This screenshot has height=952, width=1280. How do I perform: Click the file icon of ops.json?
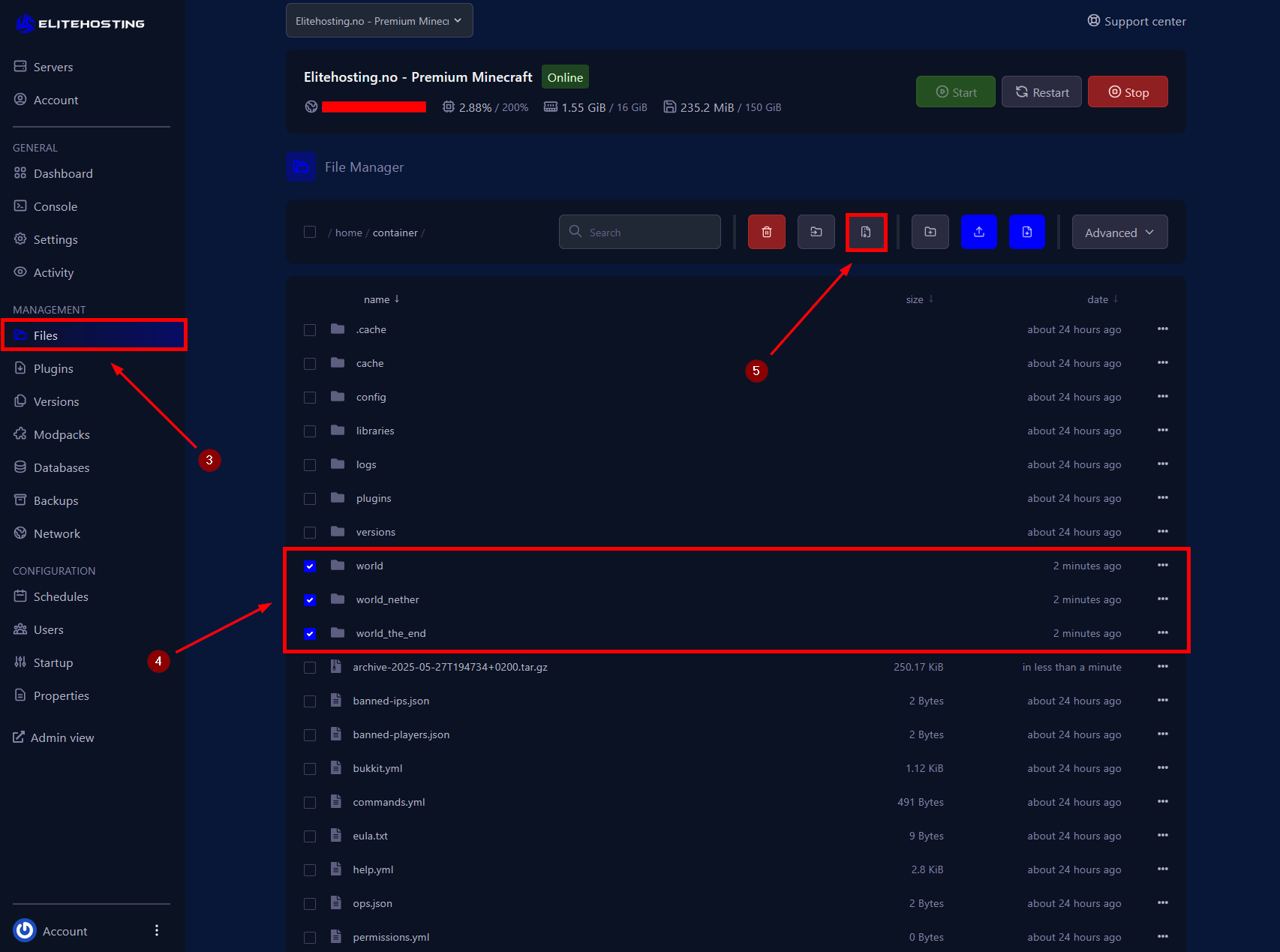(336, 902)
